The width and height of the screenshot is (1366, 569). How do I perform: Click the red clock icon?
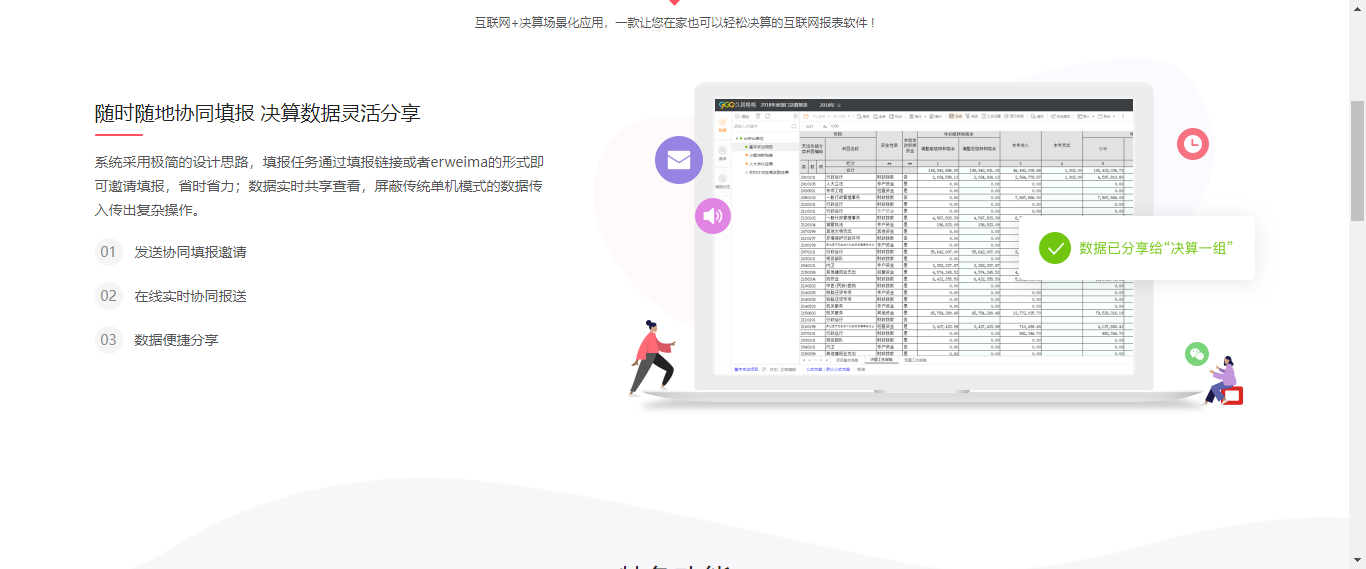1193,144
